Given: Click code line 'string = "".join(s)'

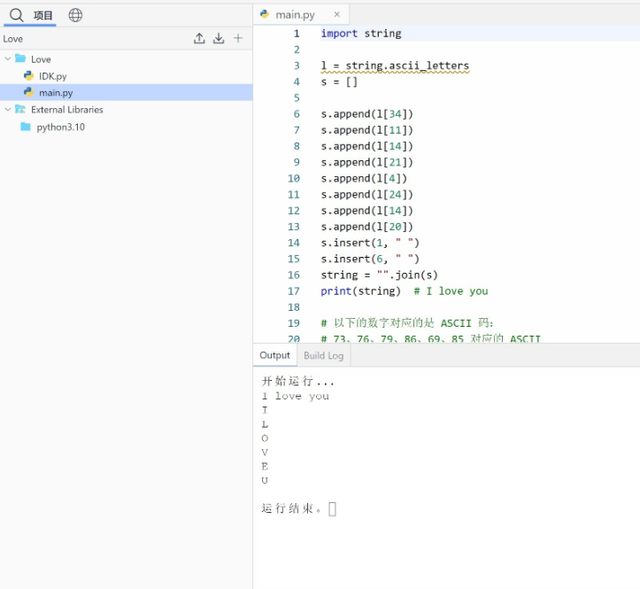Looking at the screenshot, I should click(x=379, y=275).
